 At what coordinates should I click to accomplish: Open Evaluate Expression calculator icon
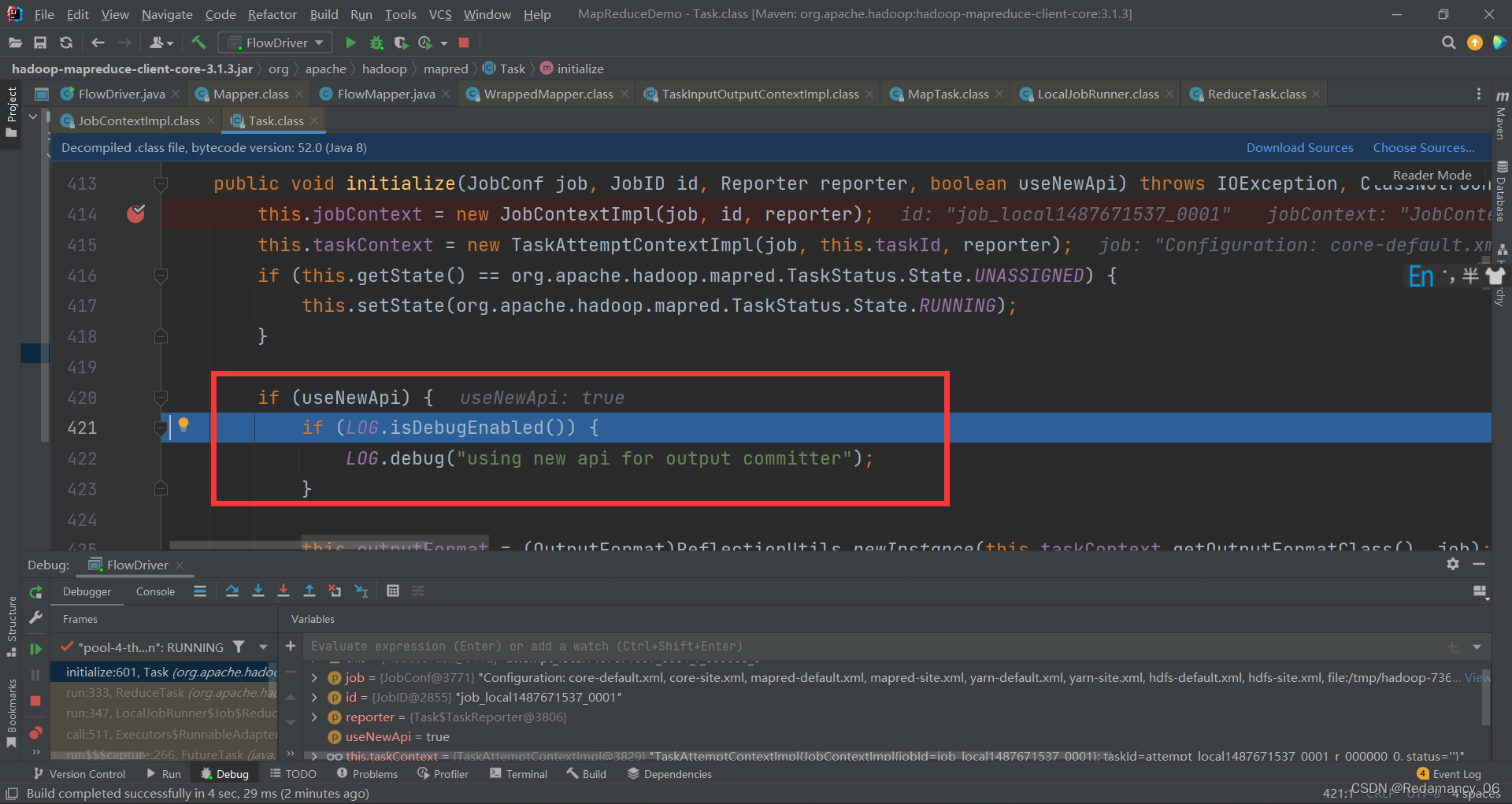pyautogui.click(x=393, y=591)
